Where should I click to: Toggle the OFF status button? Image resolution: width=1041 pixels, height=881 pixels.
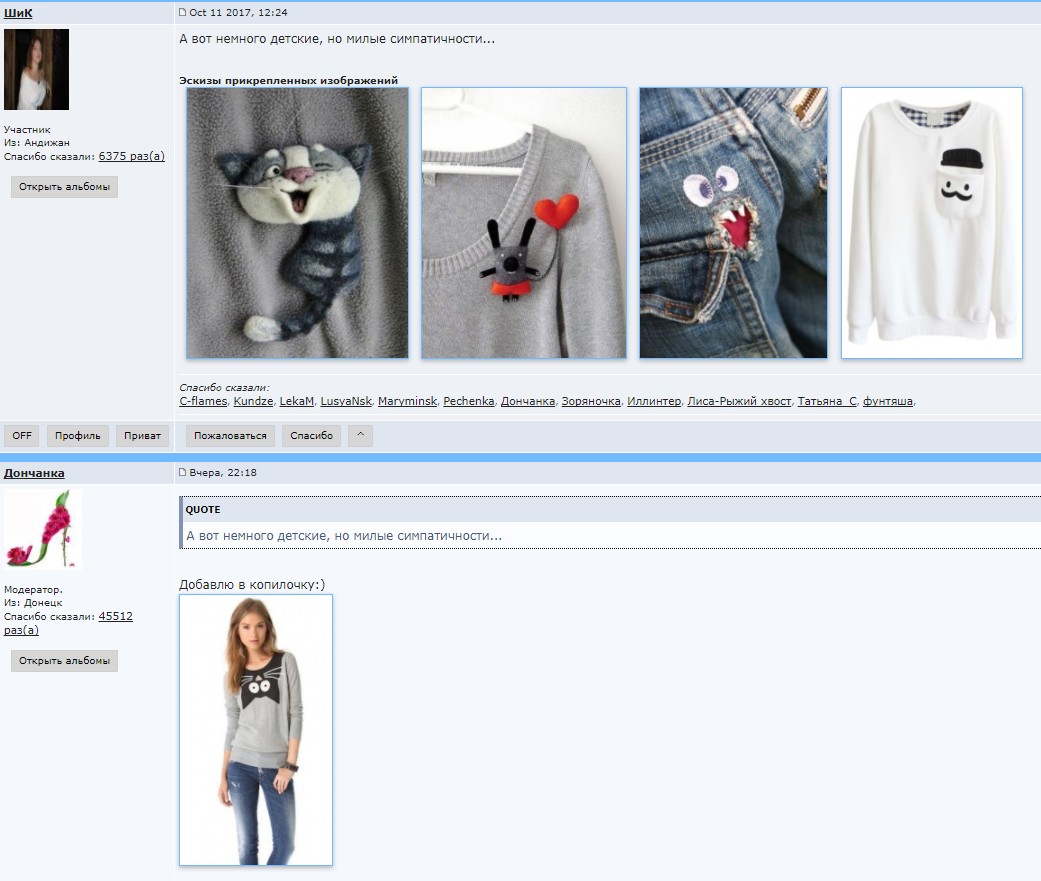(22, 436)
